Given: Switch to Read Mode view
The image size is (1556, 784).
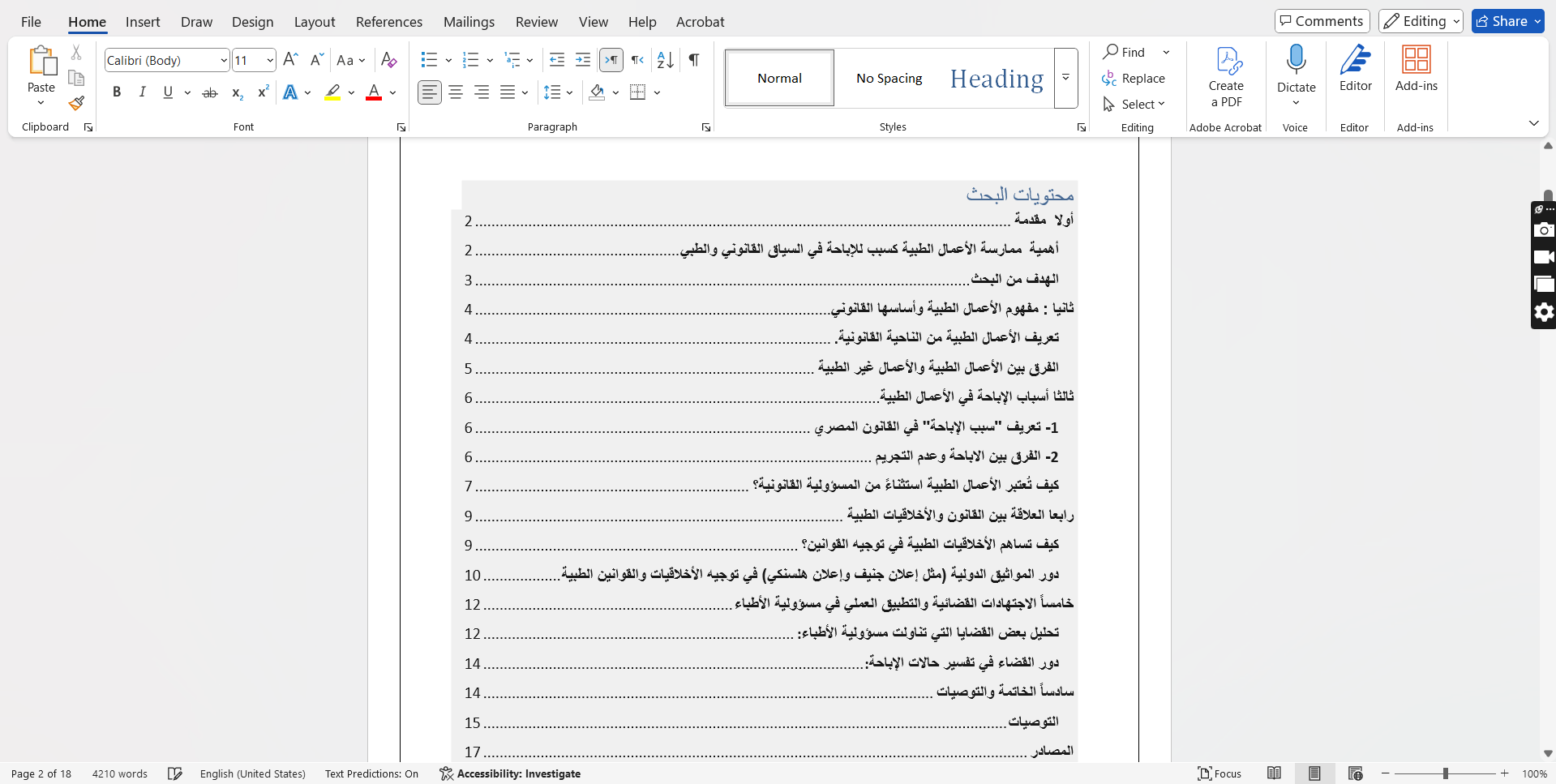Looking at the screenshot, I should (1275, 773).
